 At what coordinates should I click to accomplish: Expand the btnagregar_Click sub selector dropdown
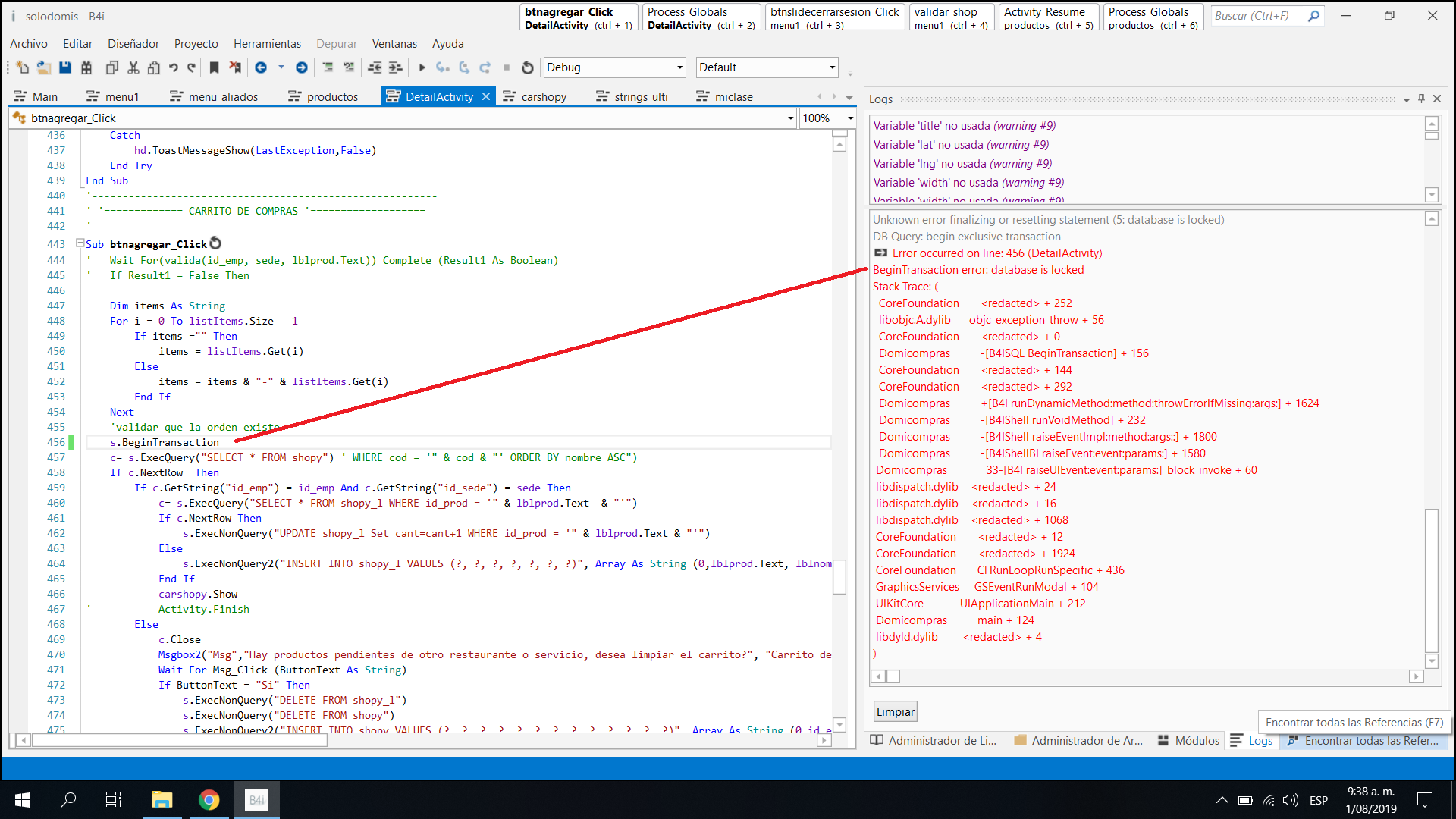tap(790, 118)
